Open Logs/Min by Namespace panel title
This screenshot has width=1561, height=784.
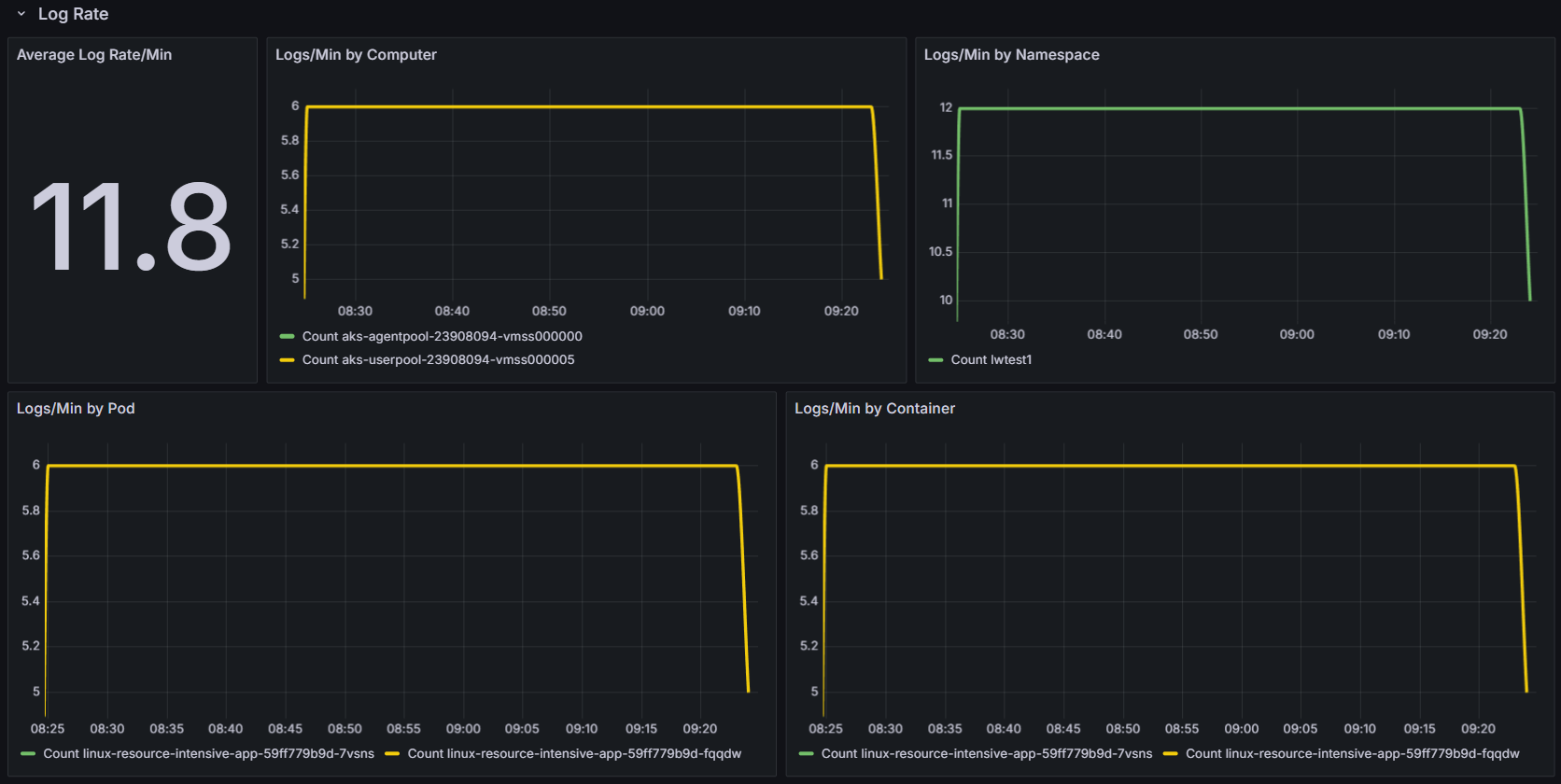(1011, 55)
